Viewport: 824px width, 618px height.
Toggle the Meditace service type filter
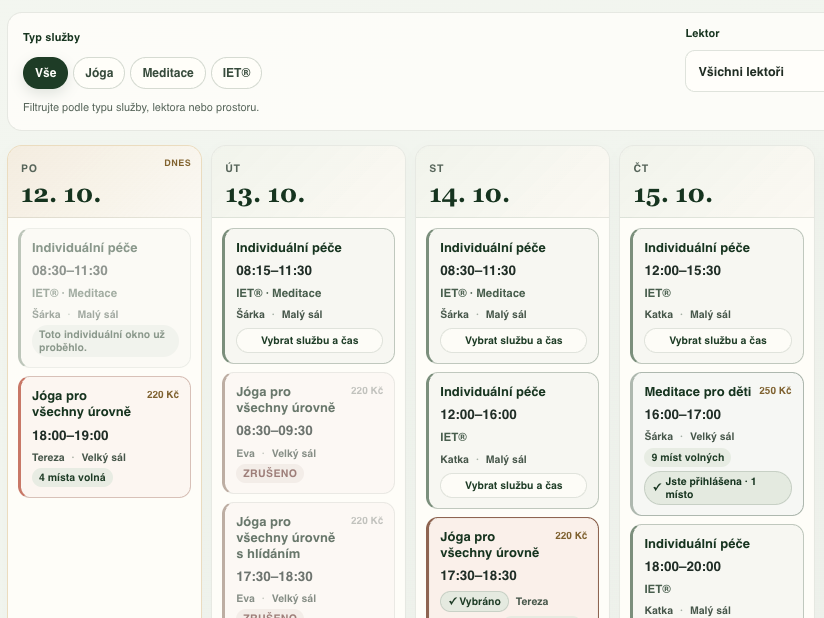point(168,73)
